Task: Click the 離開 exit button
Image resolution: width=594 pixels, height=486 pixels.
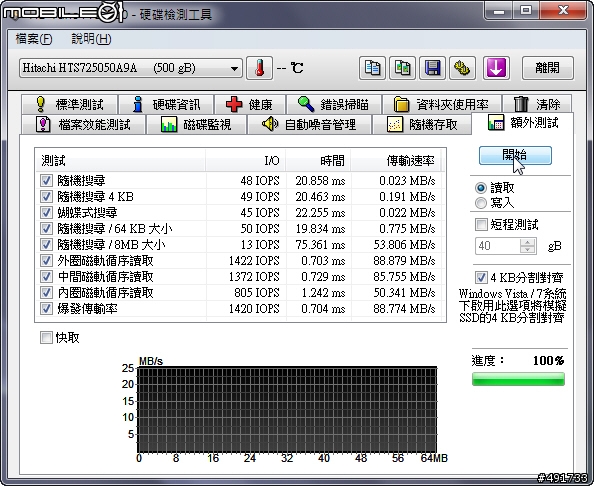Action: tap(548, 68)
